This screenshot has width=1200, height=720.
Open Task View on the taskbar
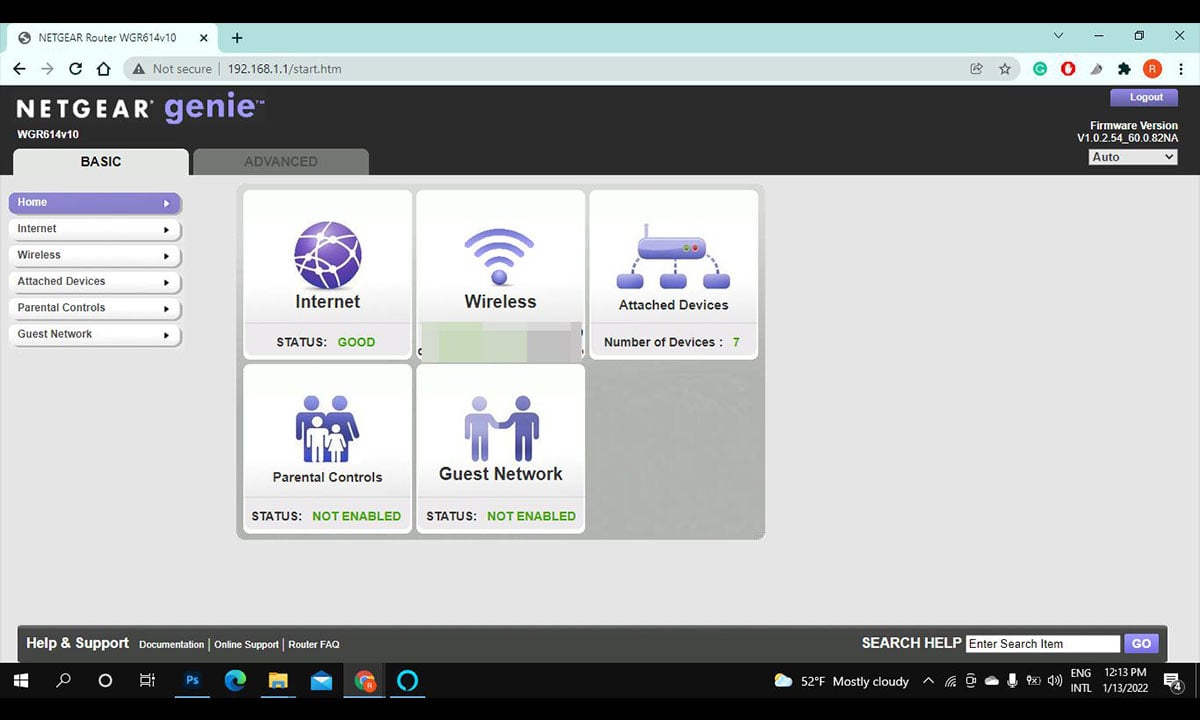point(147,681)
